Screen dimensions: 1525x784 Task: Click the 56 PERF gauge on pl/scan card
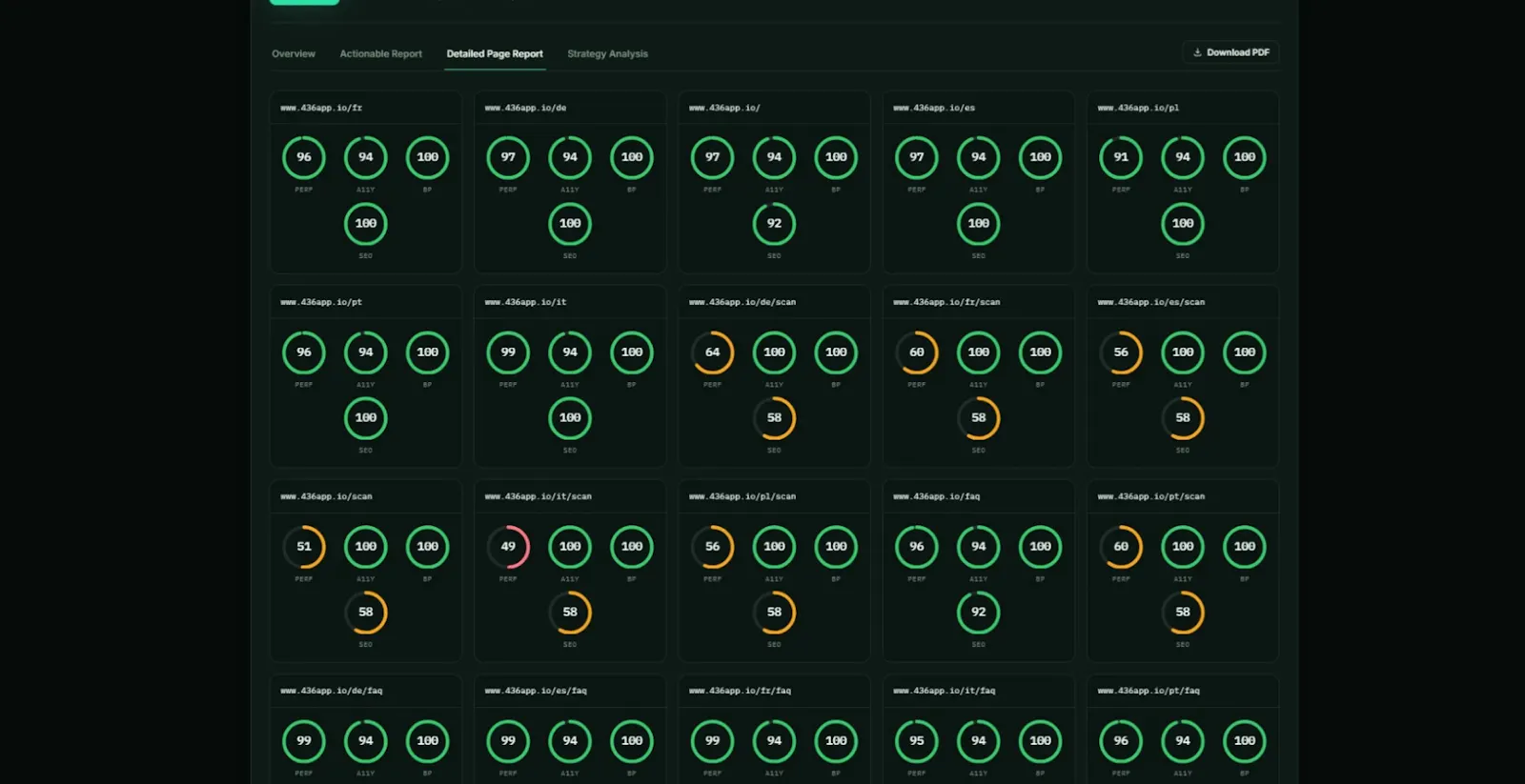(x=712, y=547)
